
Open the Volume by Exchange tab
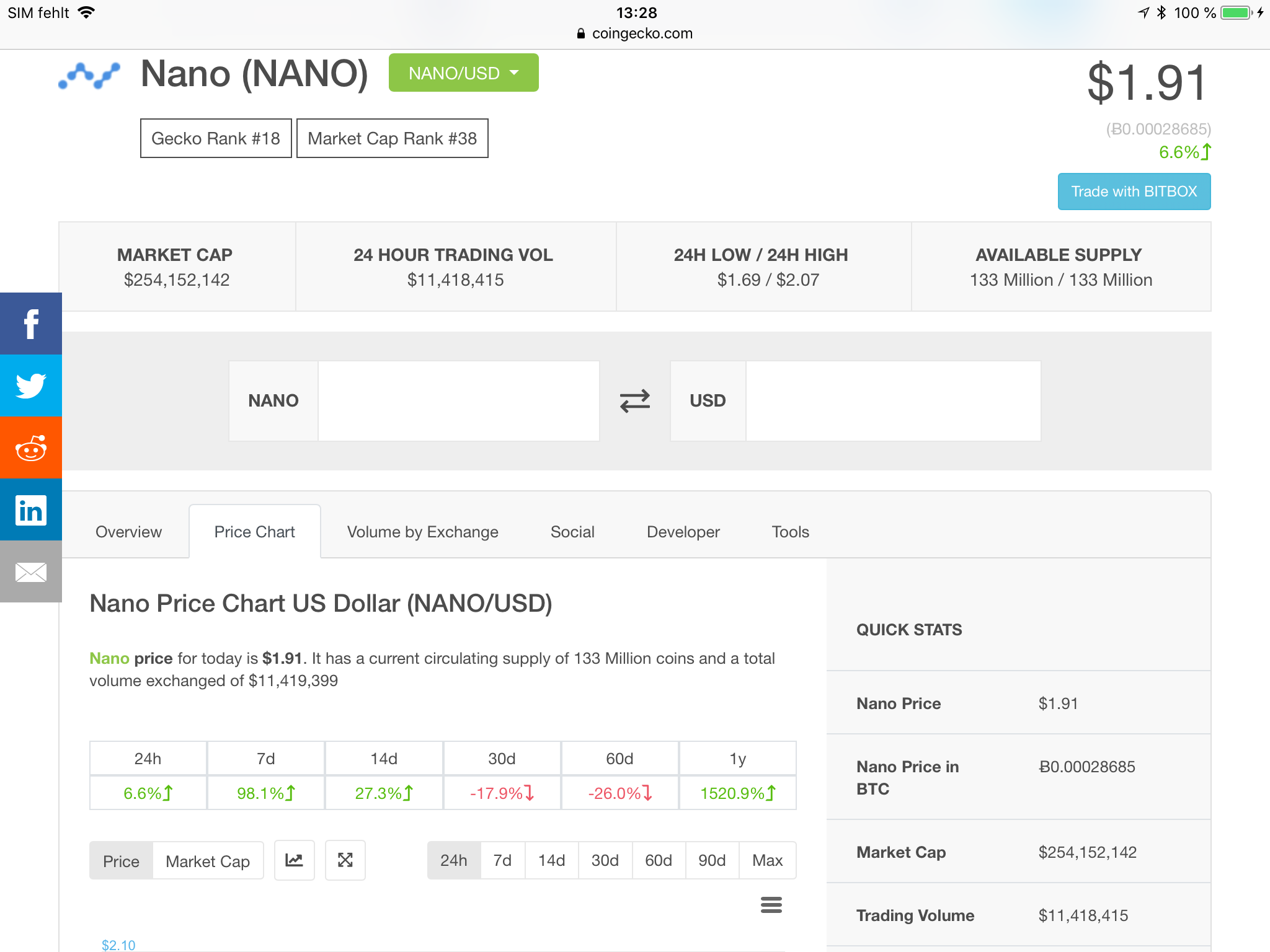pos(422,532)
